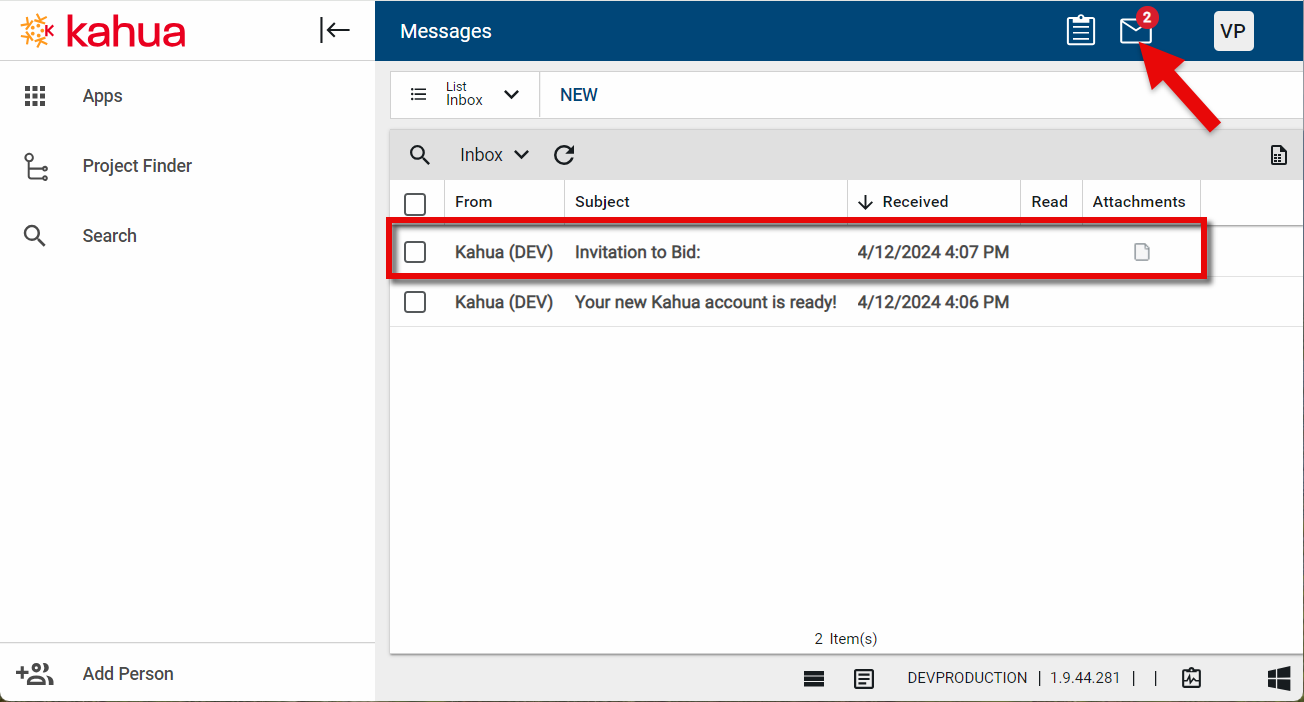This screenshot has width=1304, height=702.
Task: Refresh the Inbox message list
Action: click(x=564, y=155)
